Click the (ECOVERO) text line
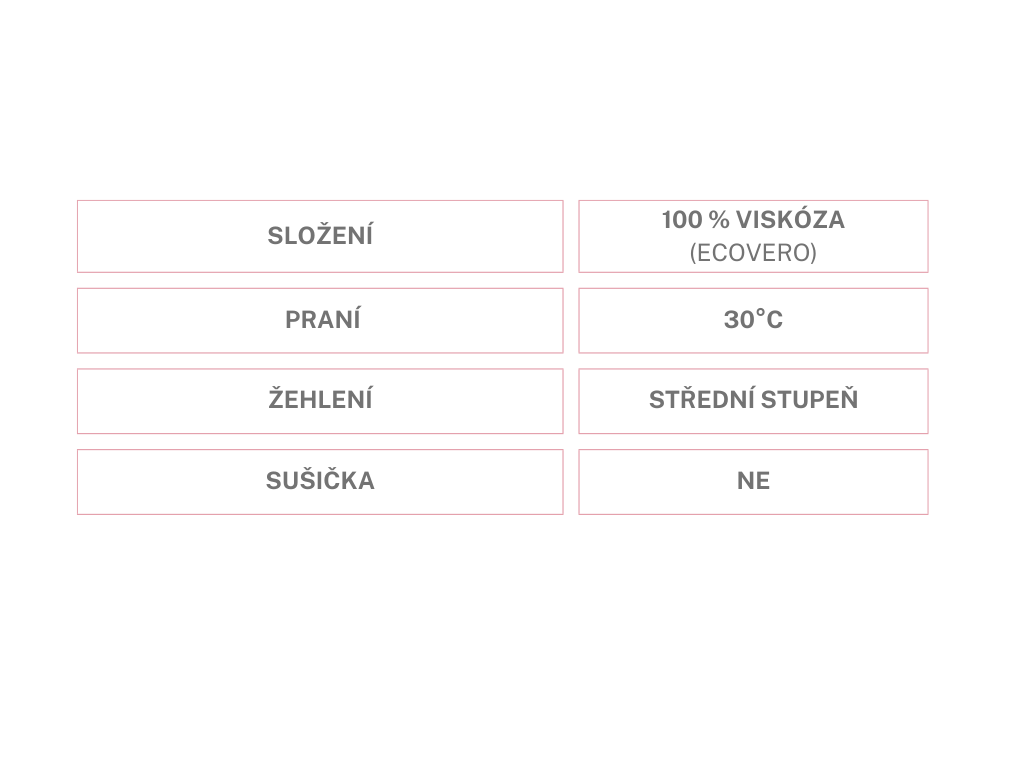Viewport: 1024px width, 768px height. [x=753, y=253]
